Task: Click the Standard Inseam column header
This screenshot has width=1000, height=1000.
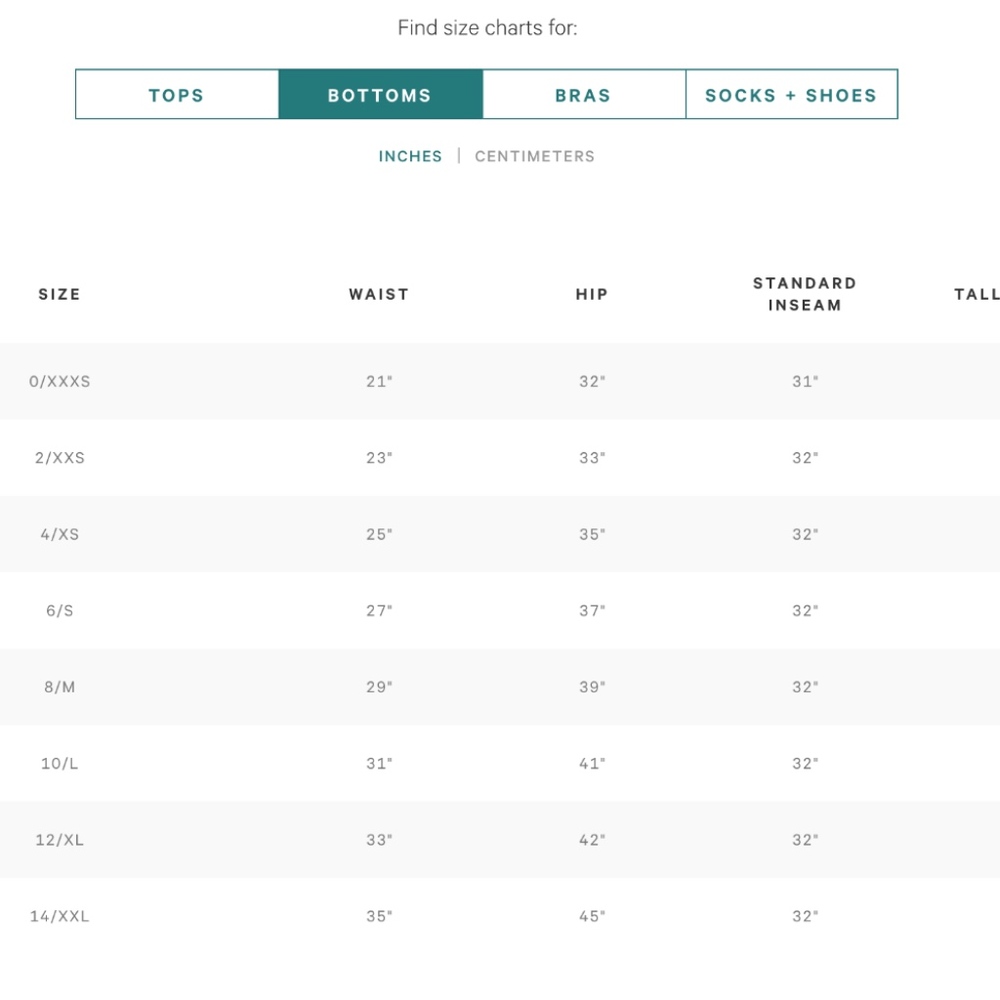Action: tap(805, 294)
